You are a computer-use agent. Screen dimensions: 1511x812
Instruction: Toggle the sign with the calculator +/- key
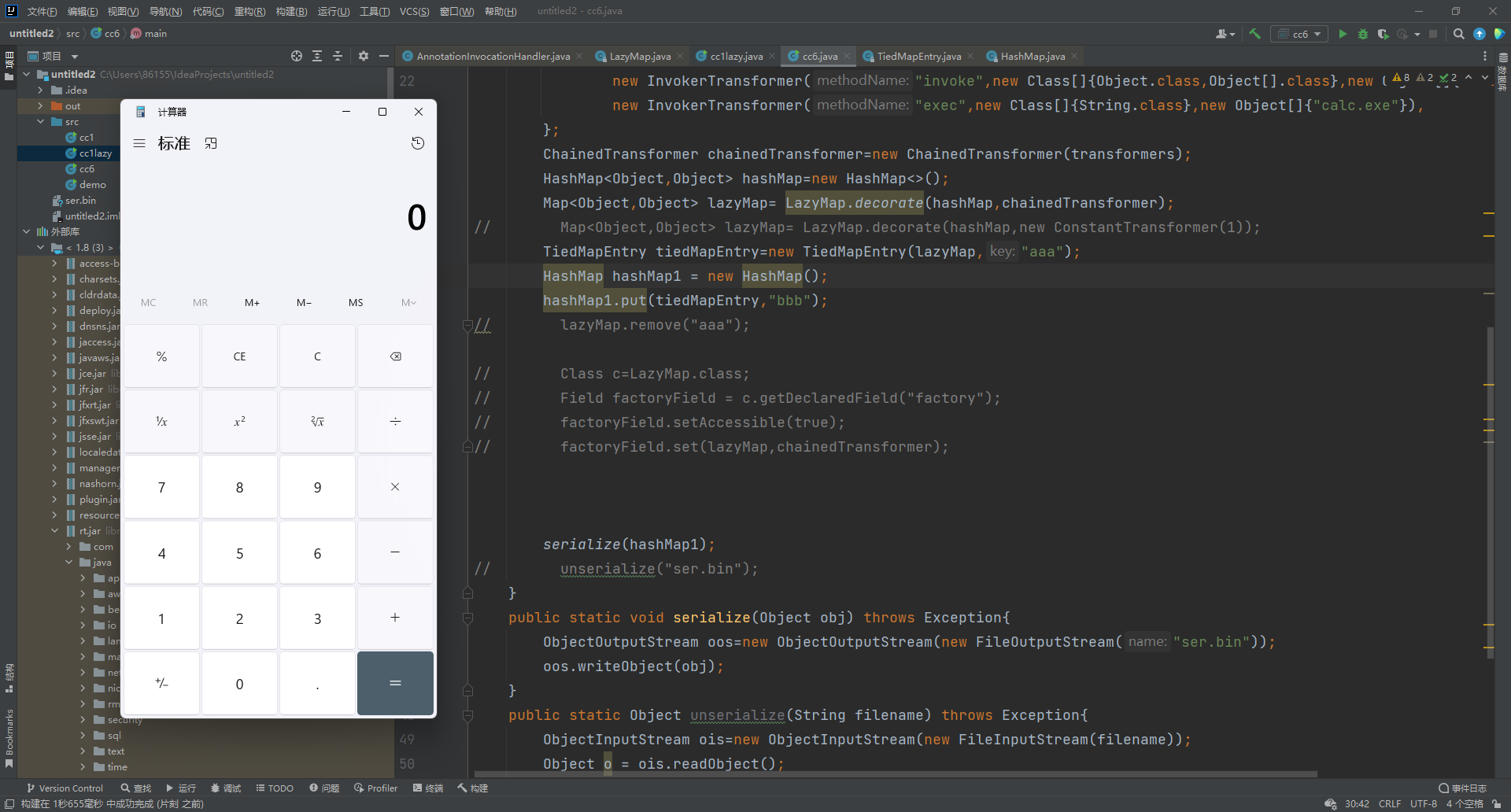[161, 684]
